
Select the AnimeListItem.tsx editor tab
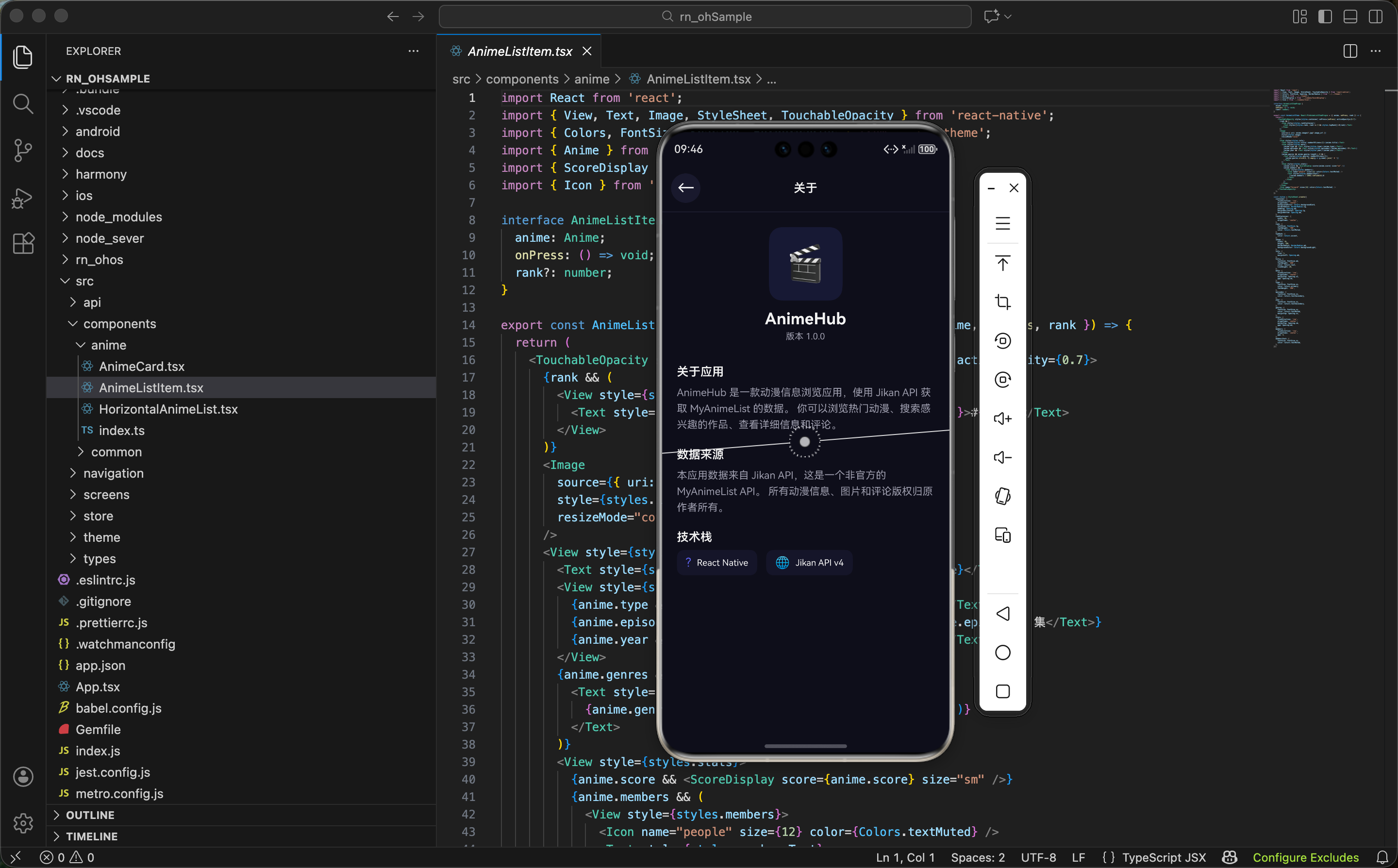(519, 51)
